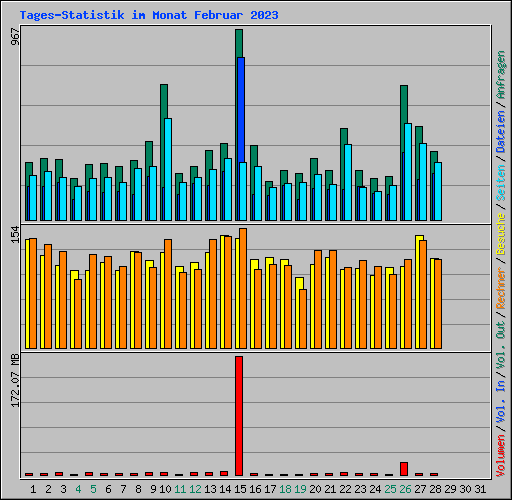
Task: Click the 172.07 MB y-axis label
Action: (x=15, y=380)
